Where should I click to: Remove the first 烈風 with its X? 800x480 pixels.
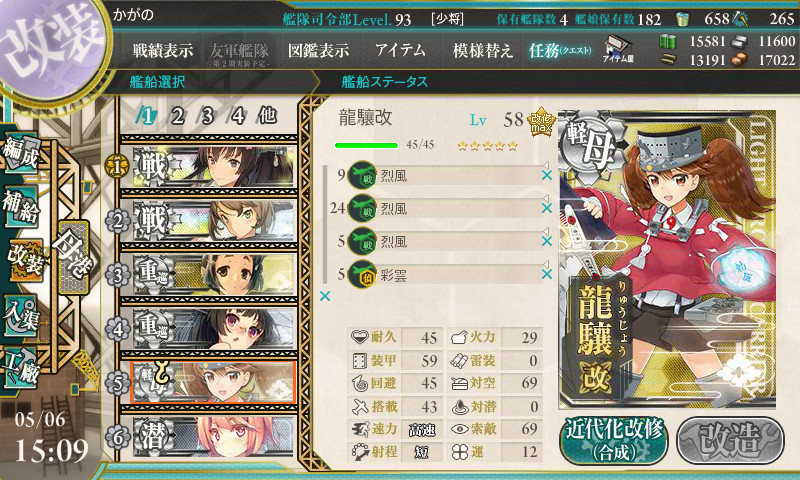point(546,175)
